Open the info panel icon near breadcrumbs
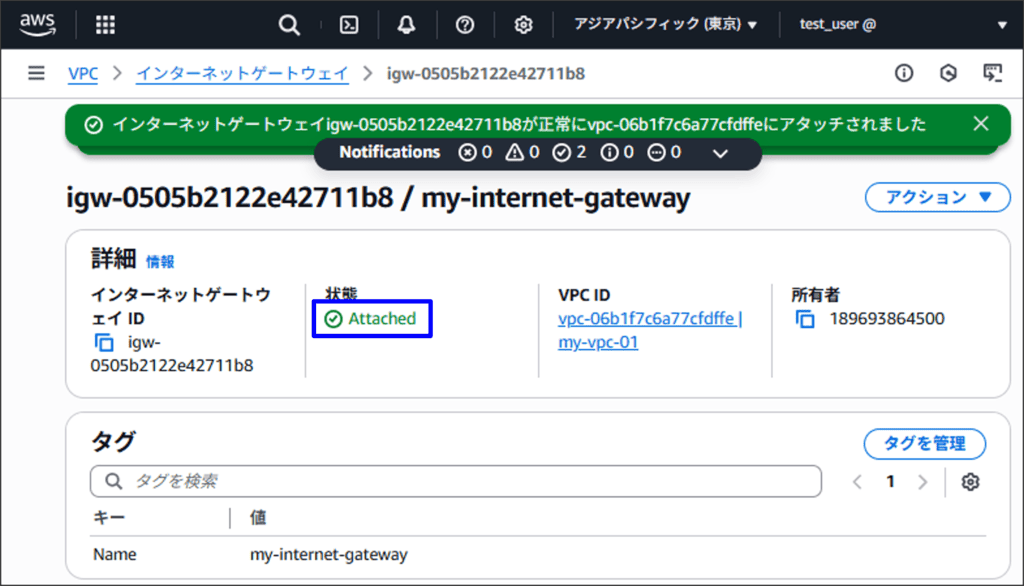Image resolution: width=1024 pixels, height=586 pixels. 904,73
